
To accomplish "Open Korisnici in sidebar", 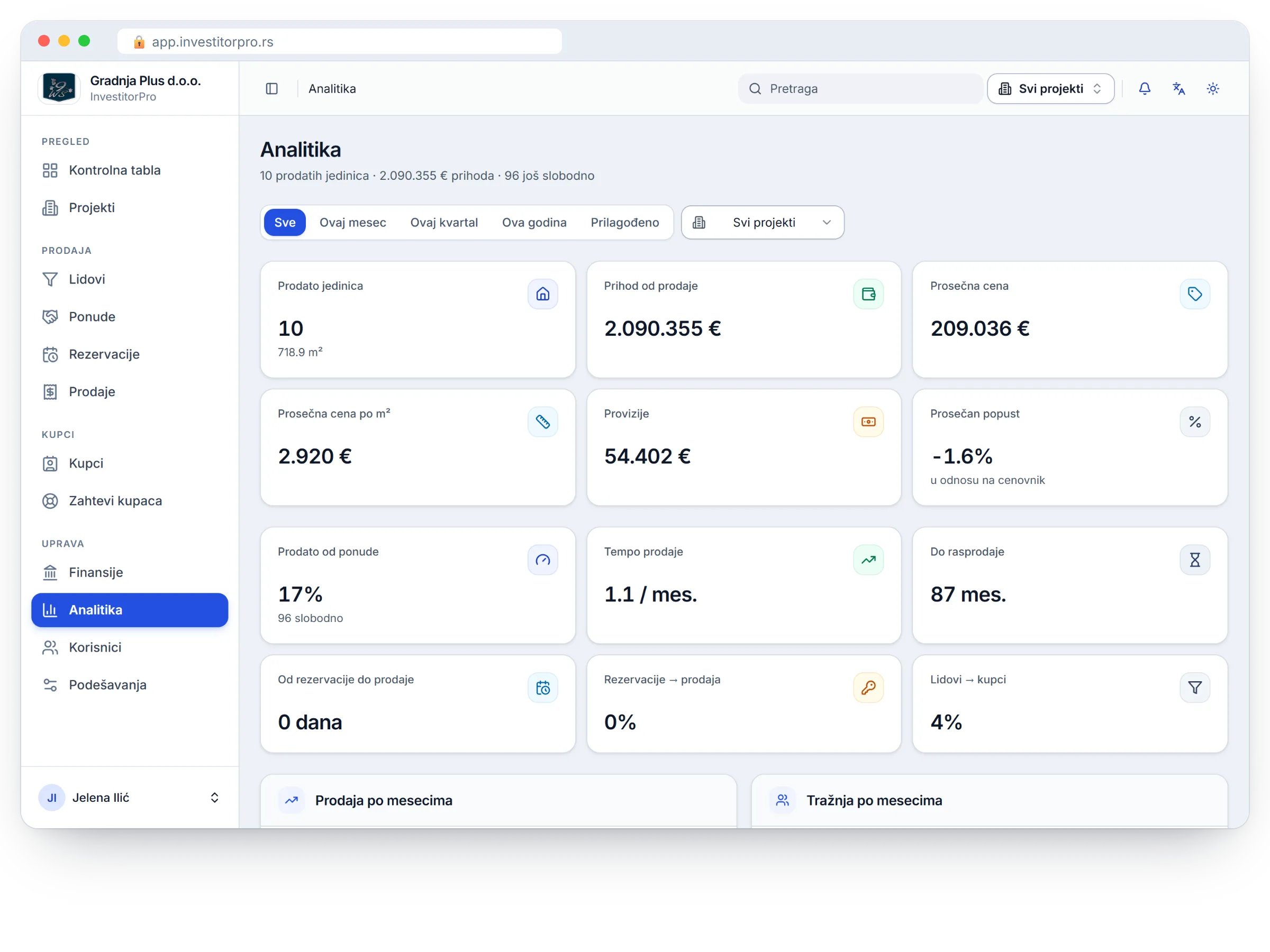I will 129,647.
